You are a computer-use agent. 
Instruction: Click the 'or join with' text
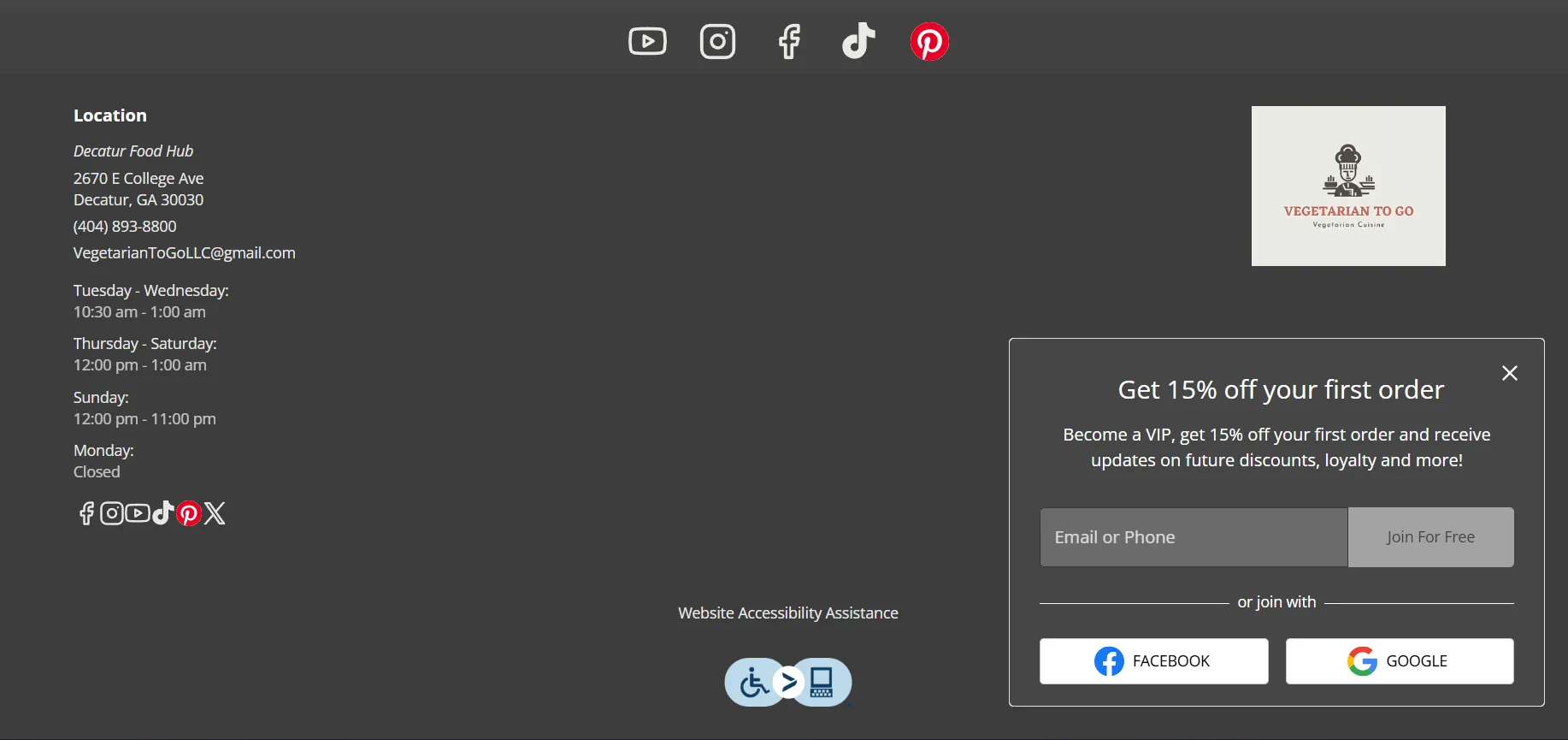(x=1276, y=602)
